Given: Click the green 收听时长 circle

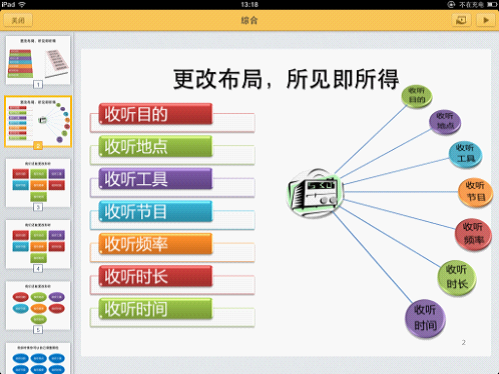Looking at the screenshot, I should 457,277.
